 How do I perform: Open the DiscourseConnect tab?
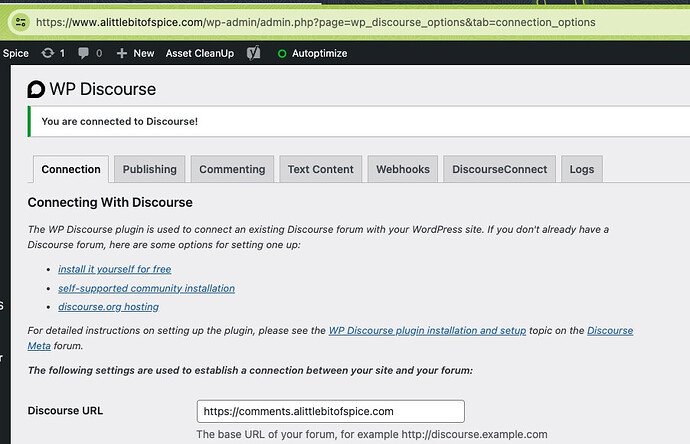pos(500,169)
